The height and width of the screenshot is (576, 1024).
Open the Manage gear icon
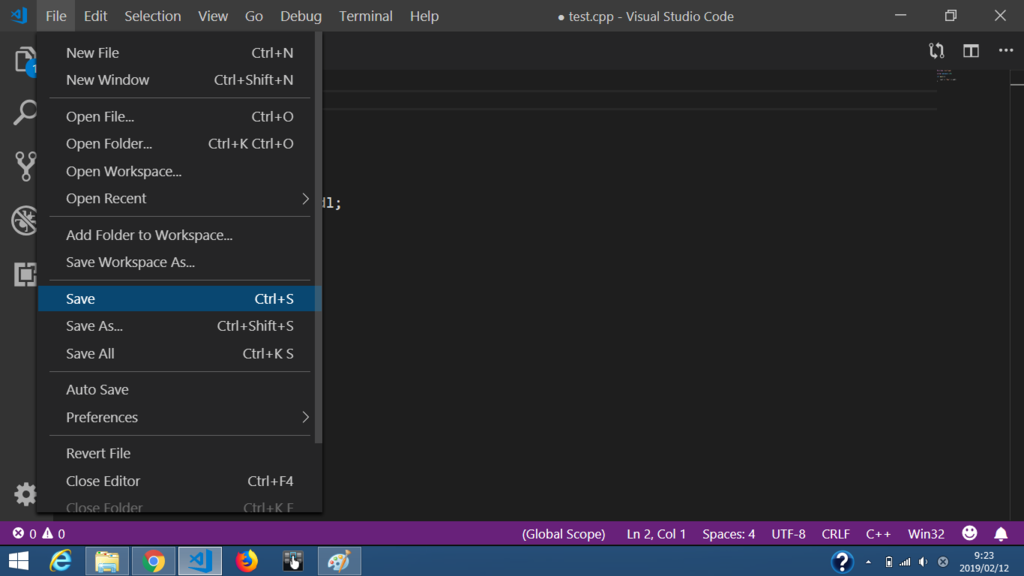pos(25,494)
